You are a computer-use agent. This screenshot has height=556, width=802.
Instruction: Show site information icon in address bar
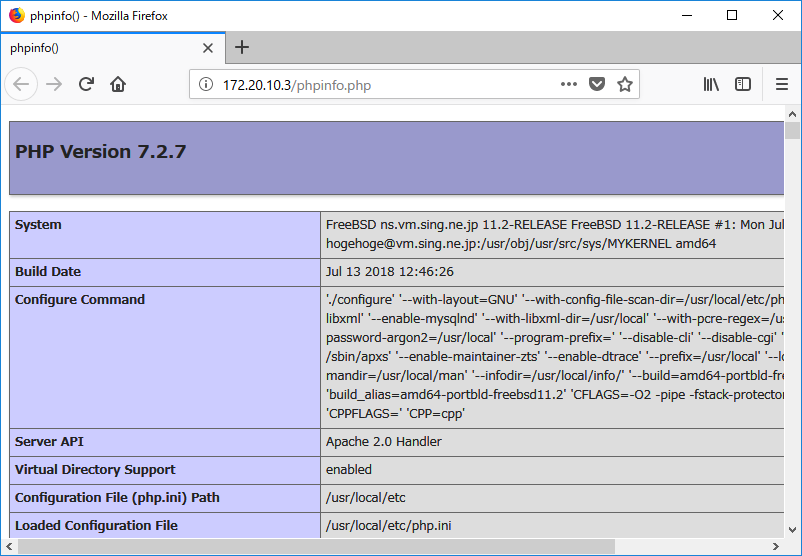tap(206, 84)
